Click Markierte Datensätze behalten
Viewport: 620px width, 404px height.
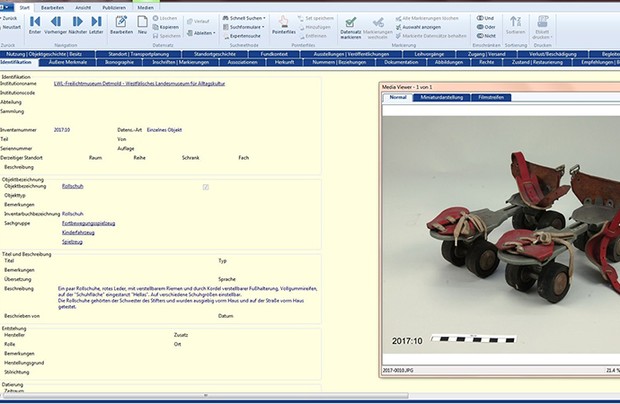point(431,36)
